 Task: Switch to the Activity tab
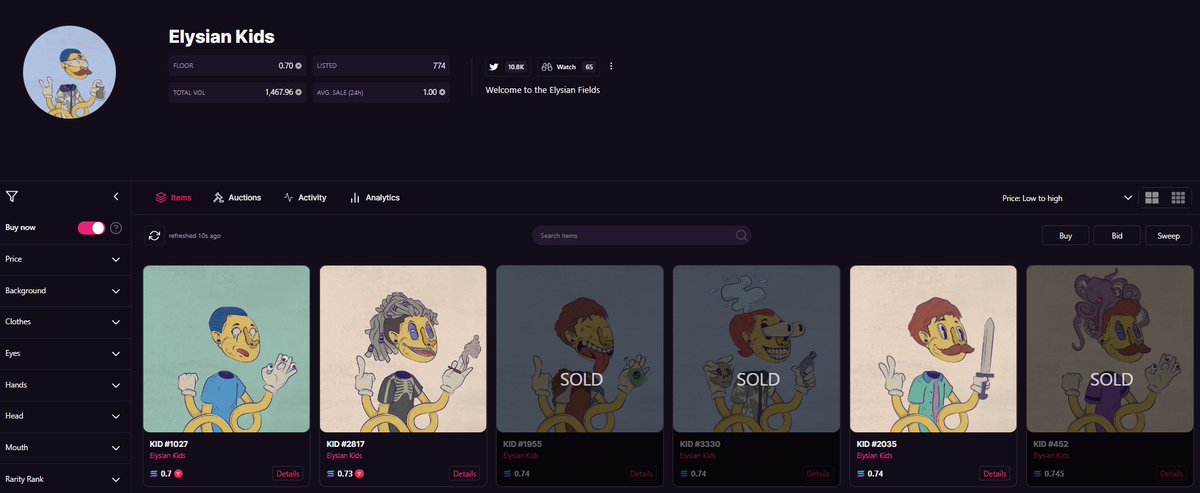coord(305,198)
